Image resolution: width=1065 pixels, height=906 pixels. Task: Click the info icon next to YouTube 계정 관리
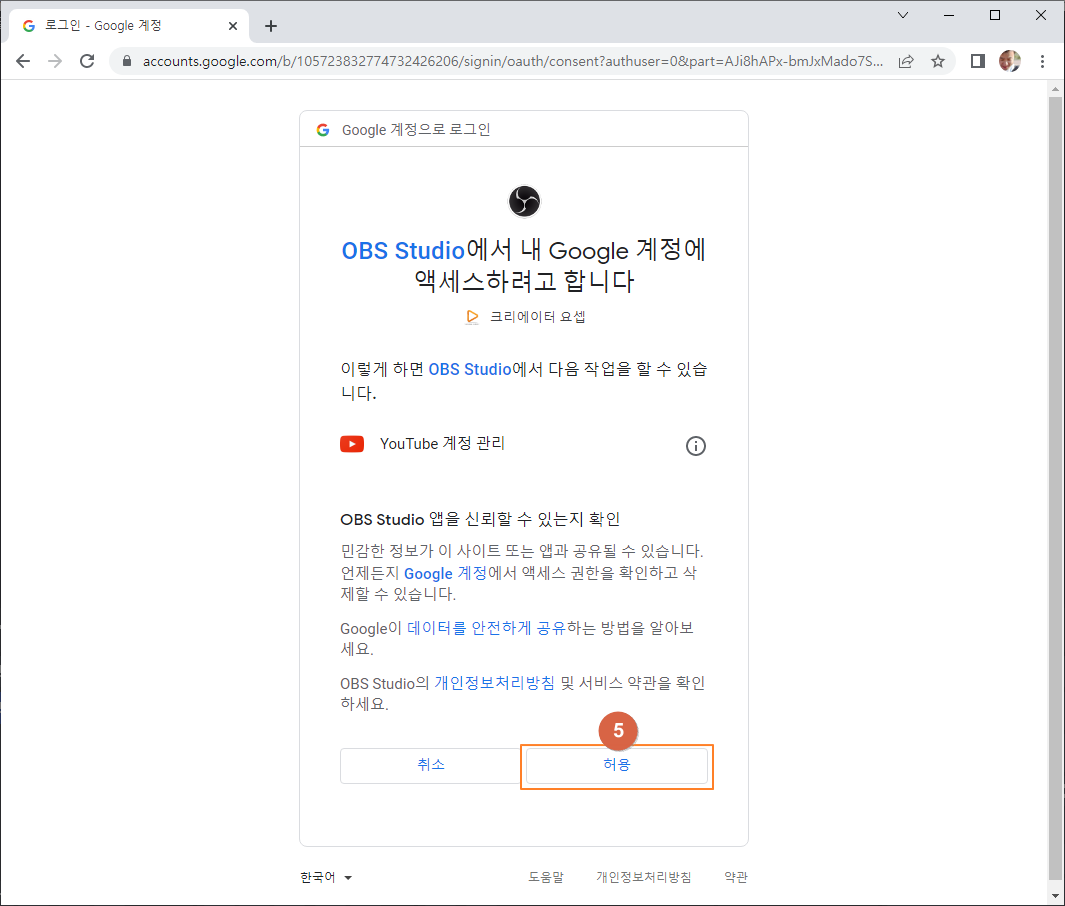[x=696, y=446]
